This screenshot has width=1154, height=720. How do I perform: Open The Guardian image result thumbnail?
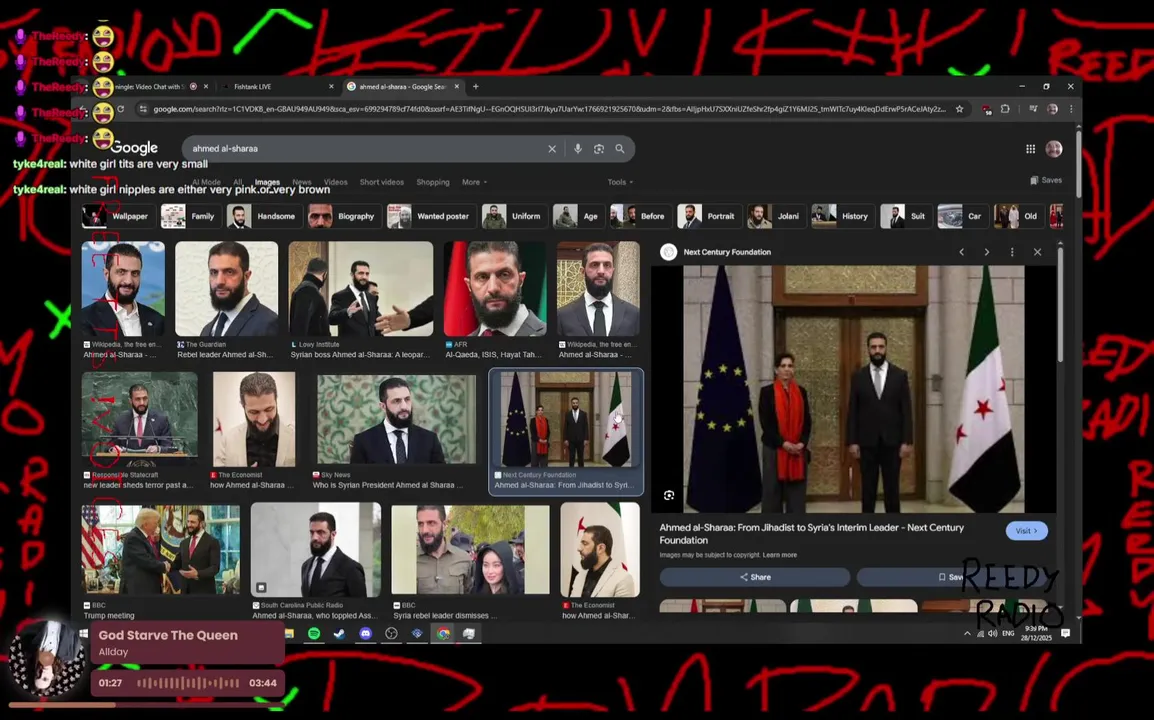click(227, 289)
